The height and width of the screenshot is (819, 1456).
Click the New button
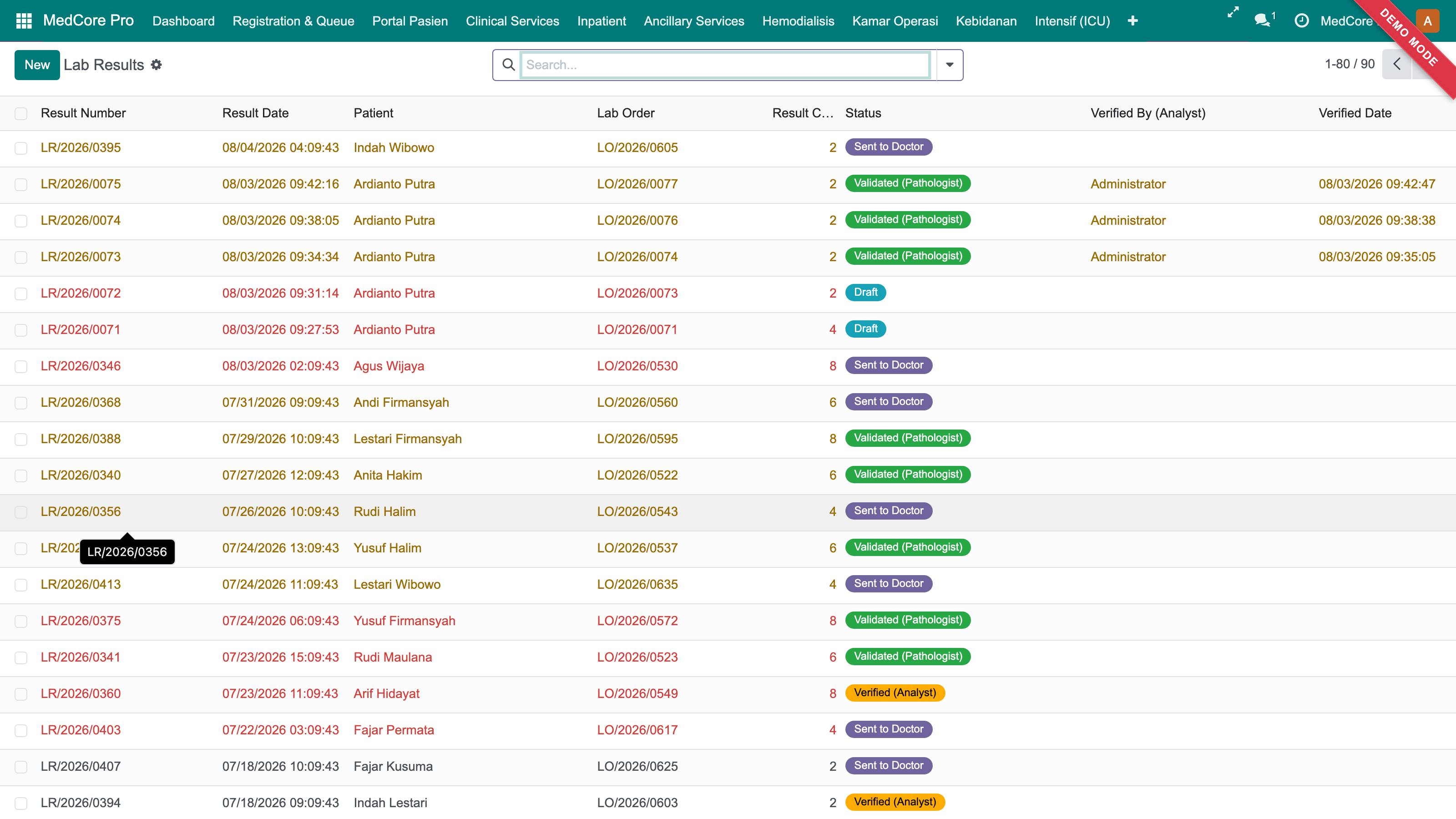(x=37, y=65)
